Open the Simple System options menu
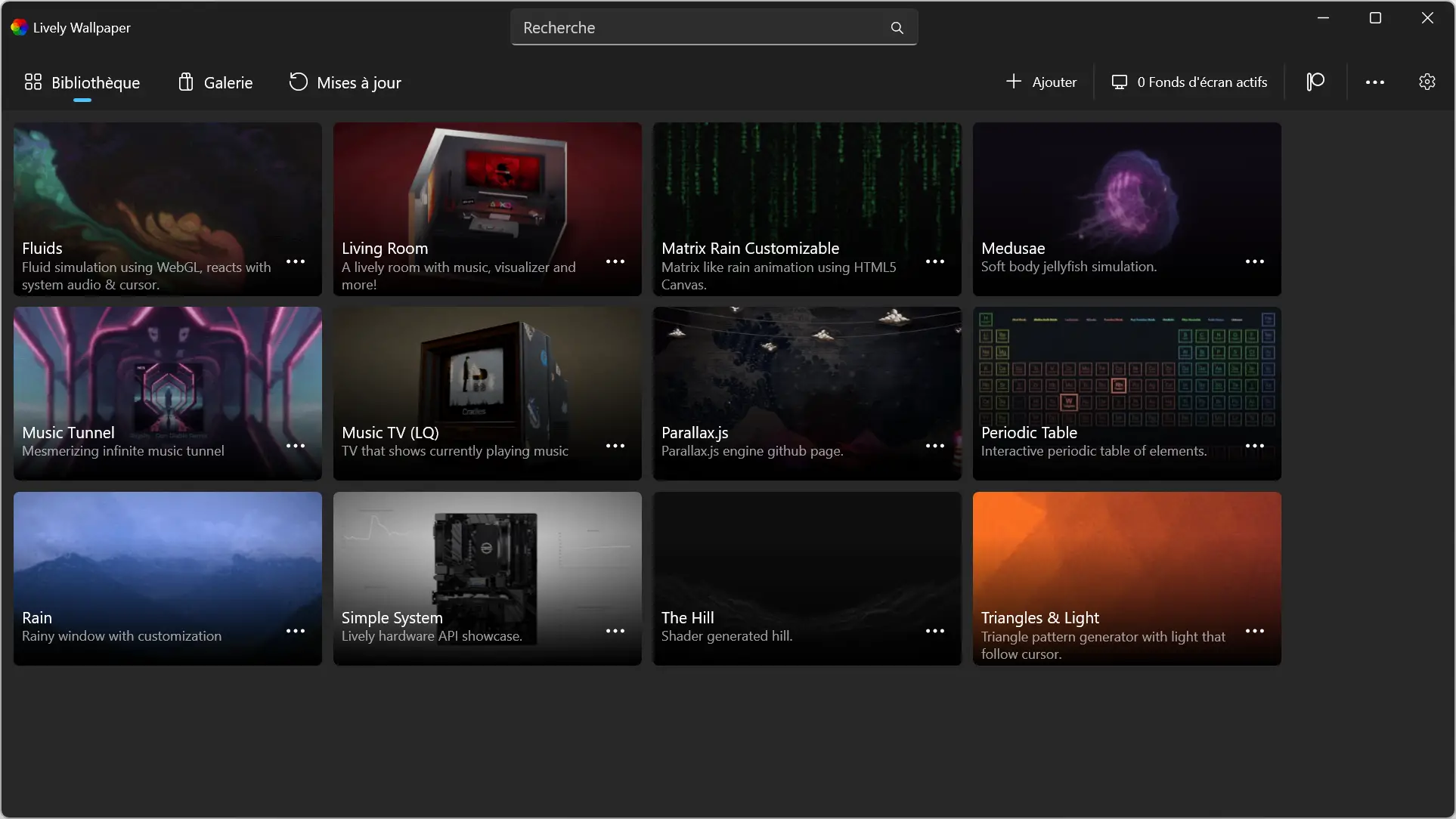 pos(615,632)
